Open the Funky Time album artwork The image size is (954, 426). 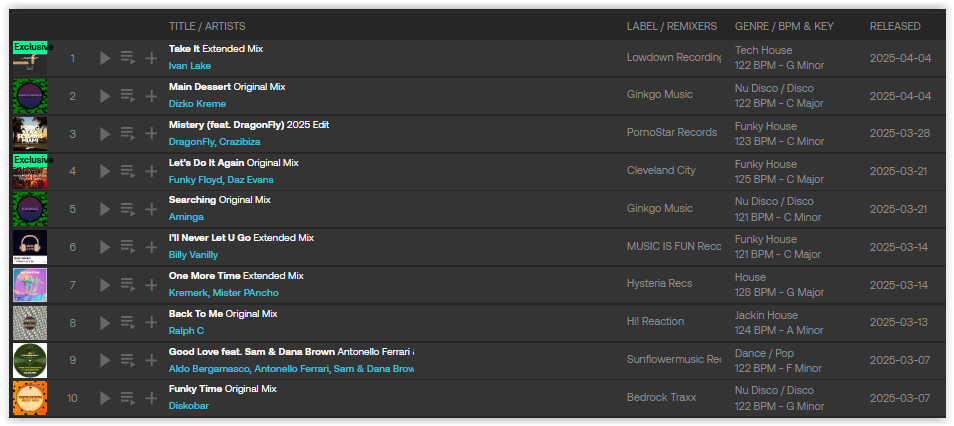click(x=30, y=398)
